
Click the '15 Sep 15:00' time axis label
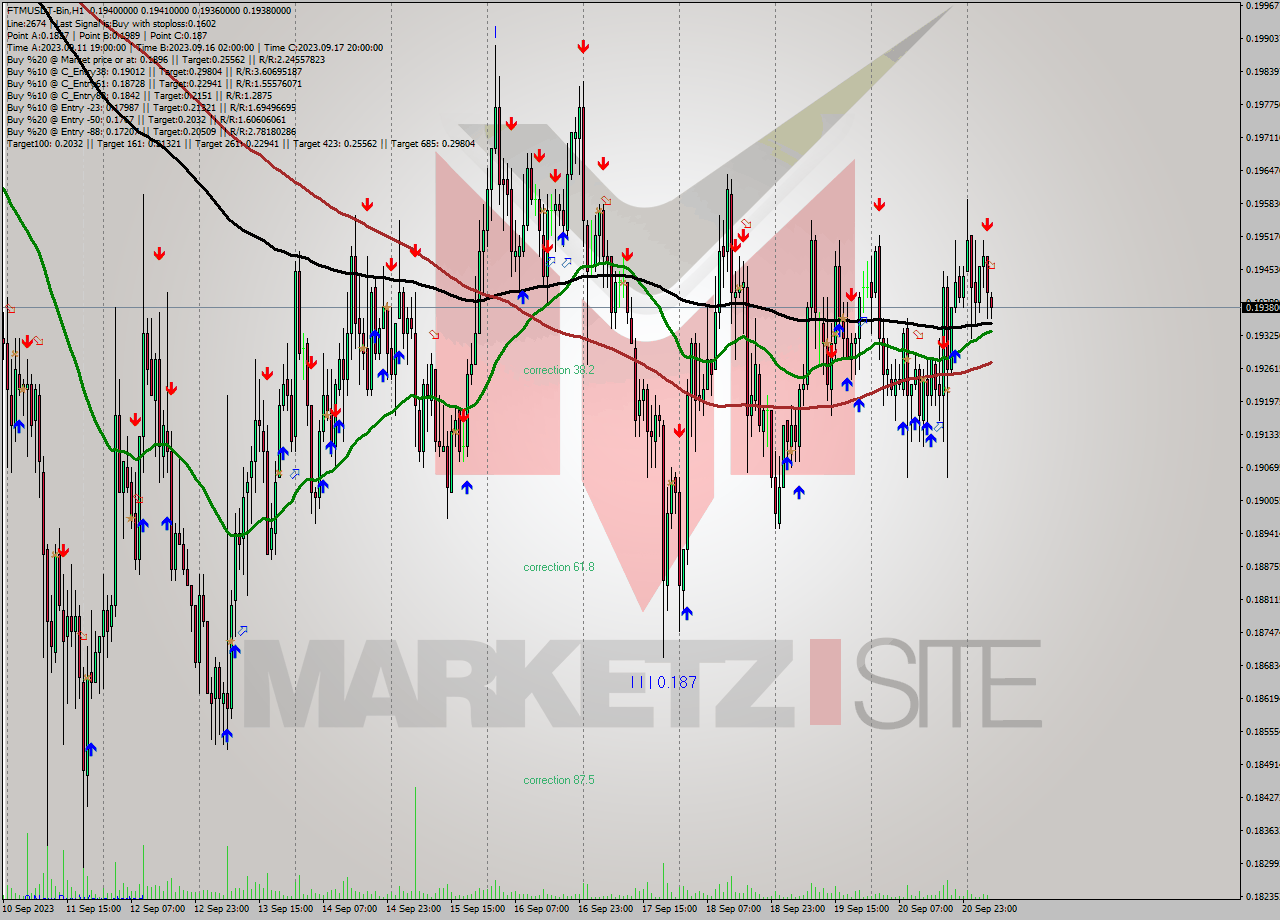(x=477, y=909)
